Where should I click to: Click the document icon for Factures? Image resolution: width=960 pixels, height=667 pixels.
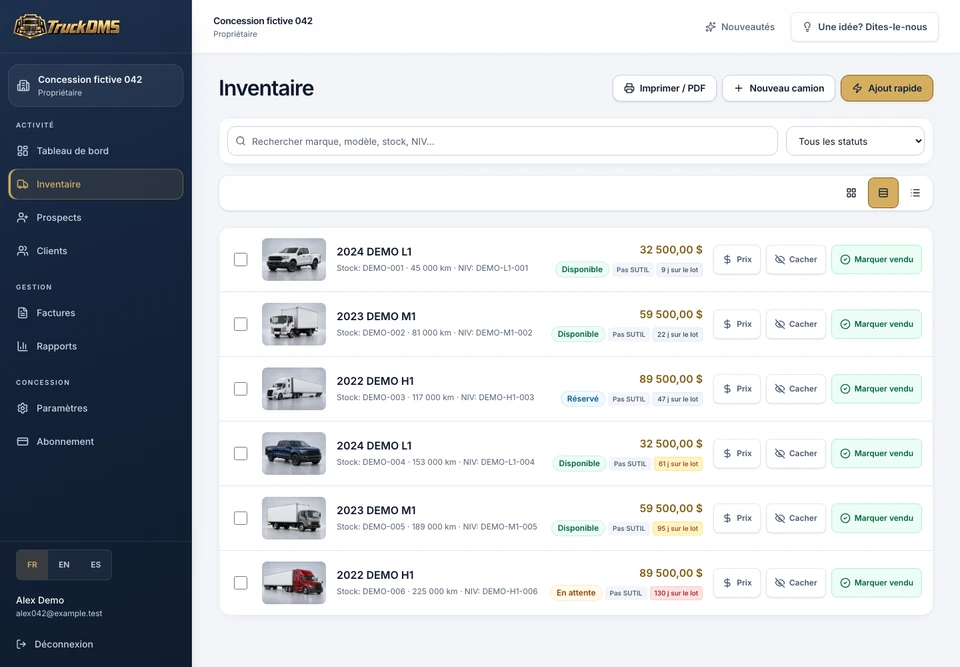[23, 313]
